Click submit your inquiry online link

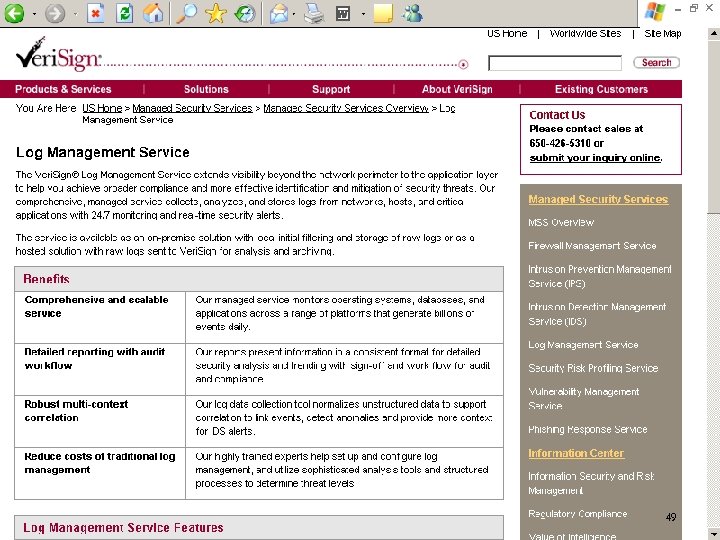point(596,158)
